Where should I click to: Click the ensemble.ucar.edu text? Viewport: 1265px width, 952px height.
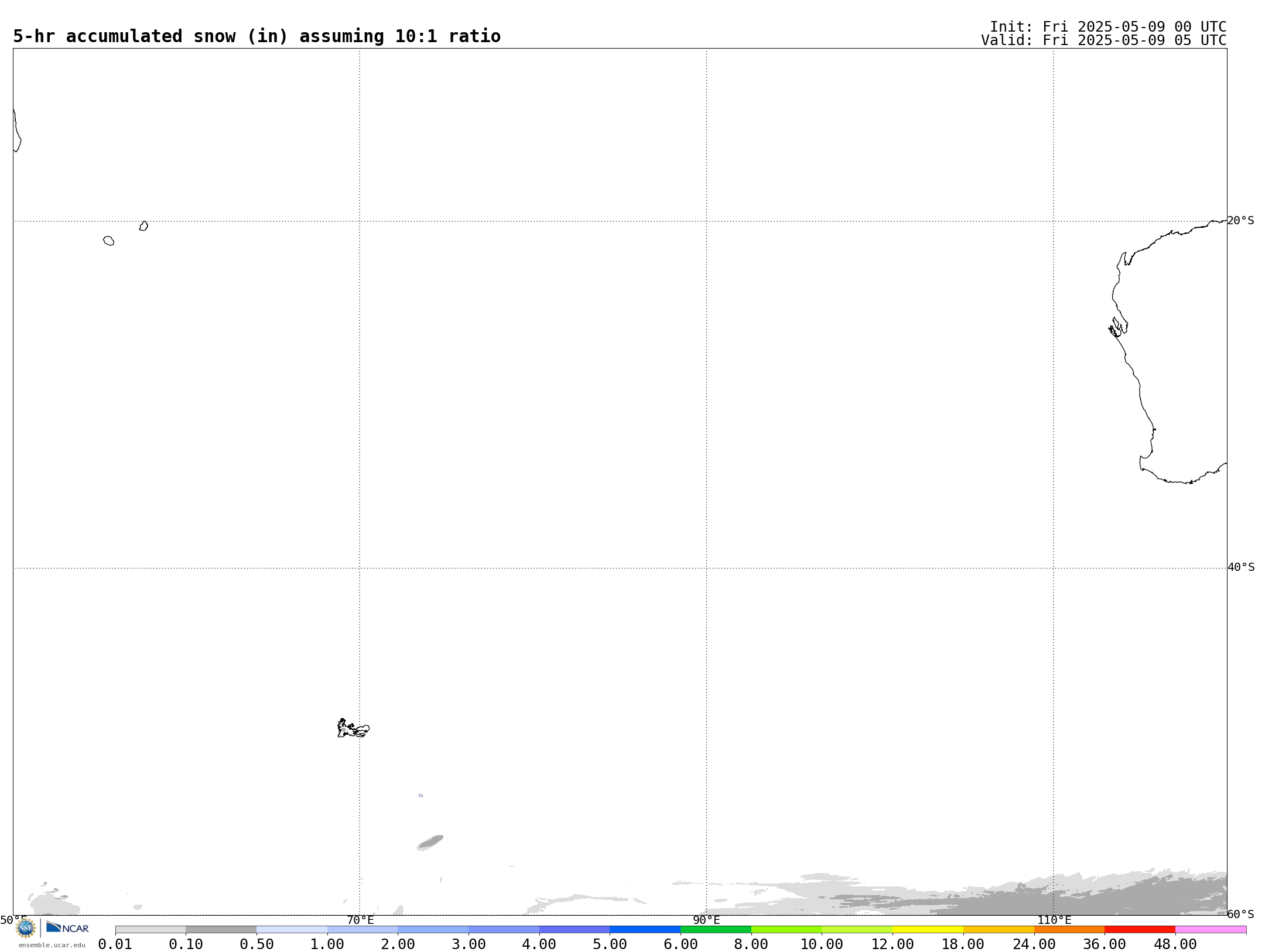pyautogui.click(x=52, y=945)
